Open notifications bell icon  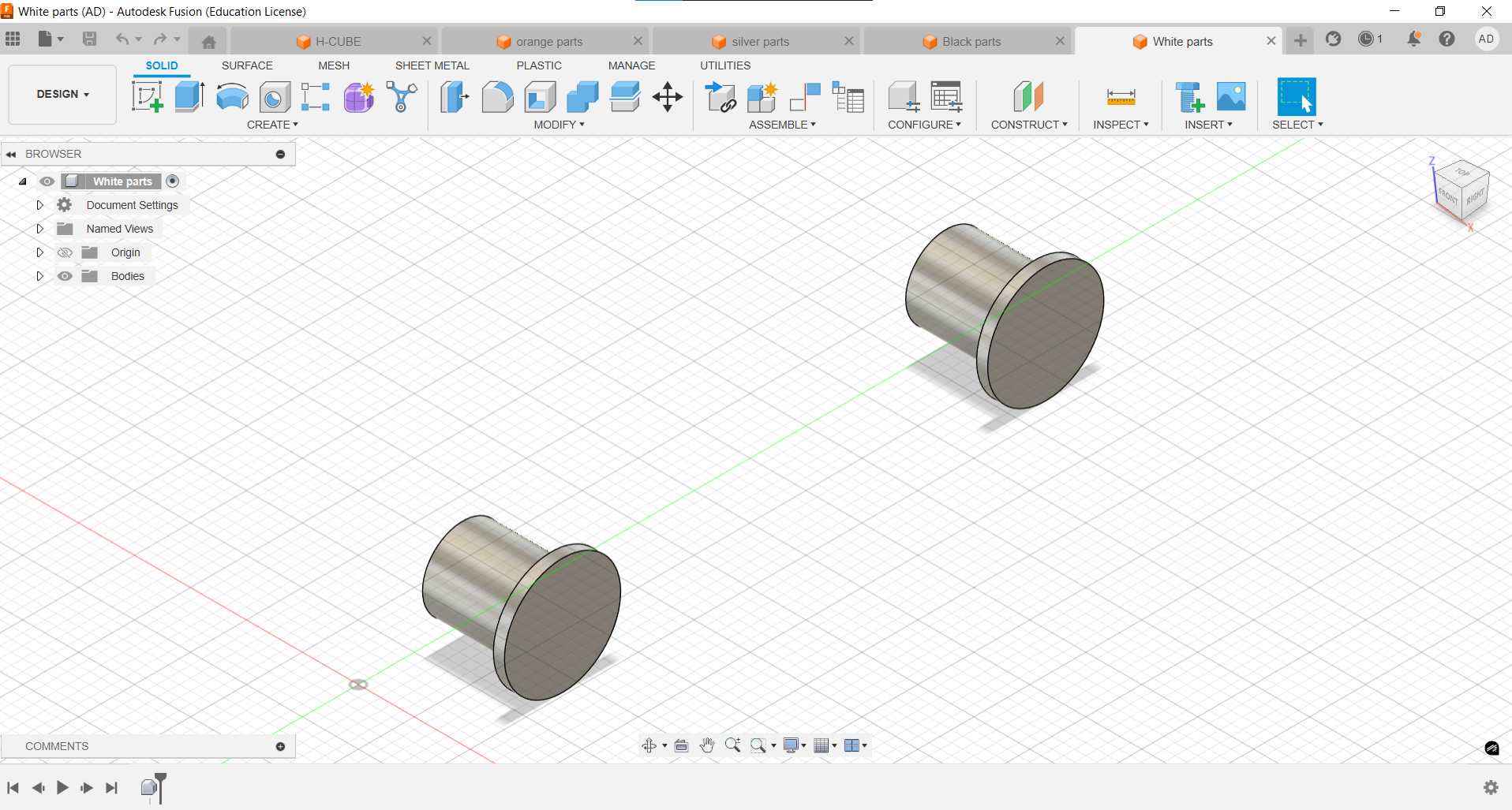pos(1414,39)
